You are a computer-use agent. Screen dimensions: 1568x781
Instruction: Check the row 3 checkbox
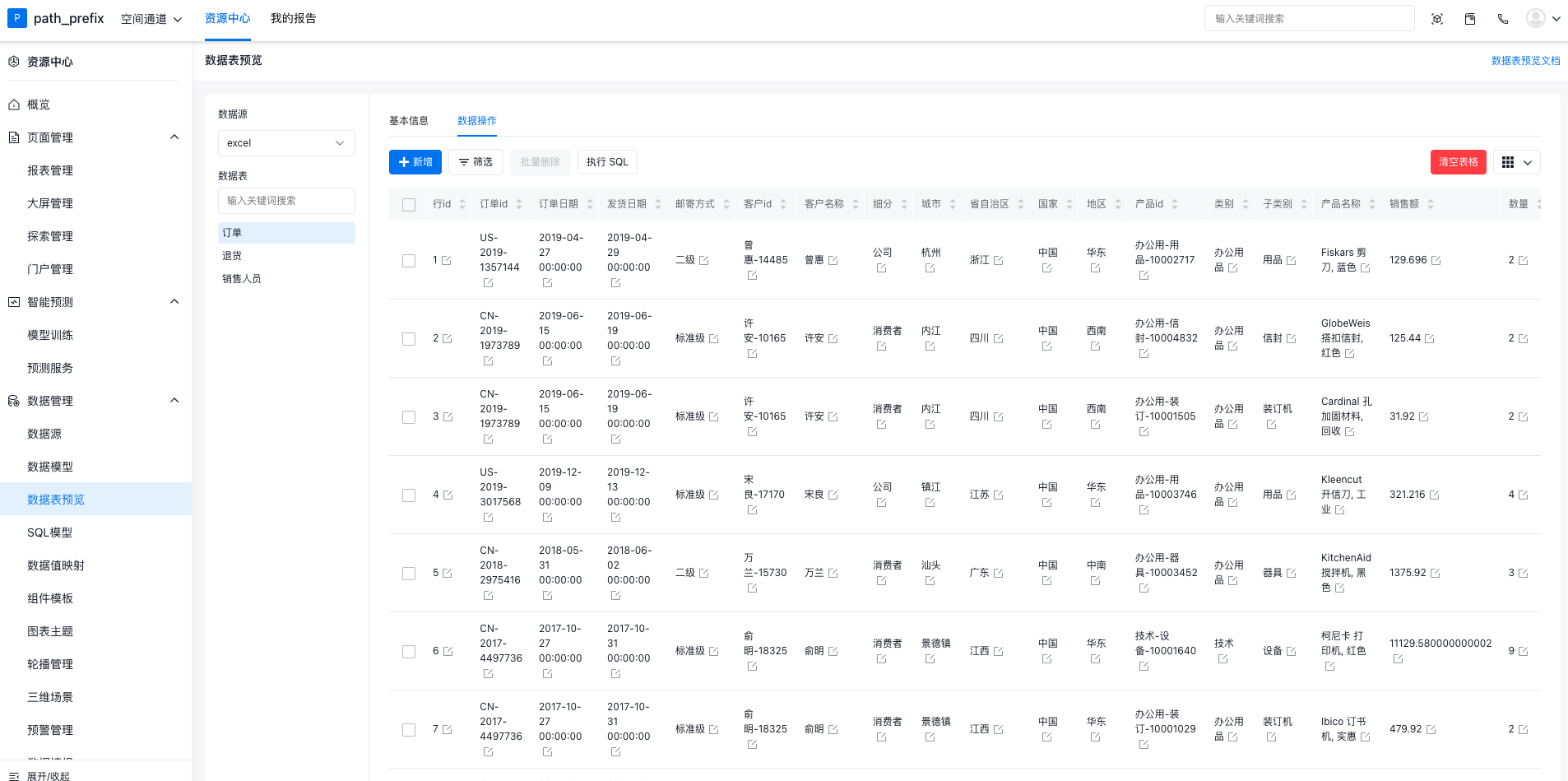[x=409, y=417]
